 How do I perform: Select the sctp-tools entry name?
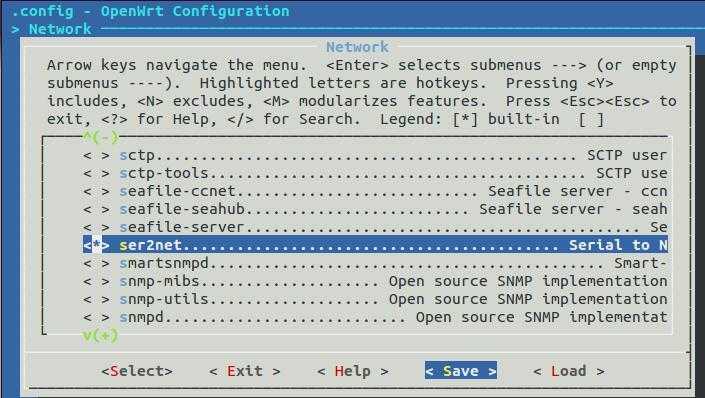click(x=164, y=173)
